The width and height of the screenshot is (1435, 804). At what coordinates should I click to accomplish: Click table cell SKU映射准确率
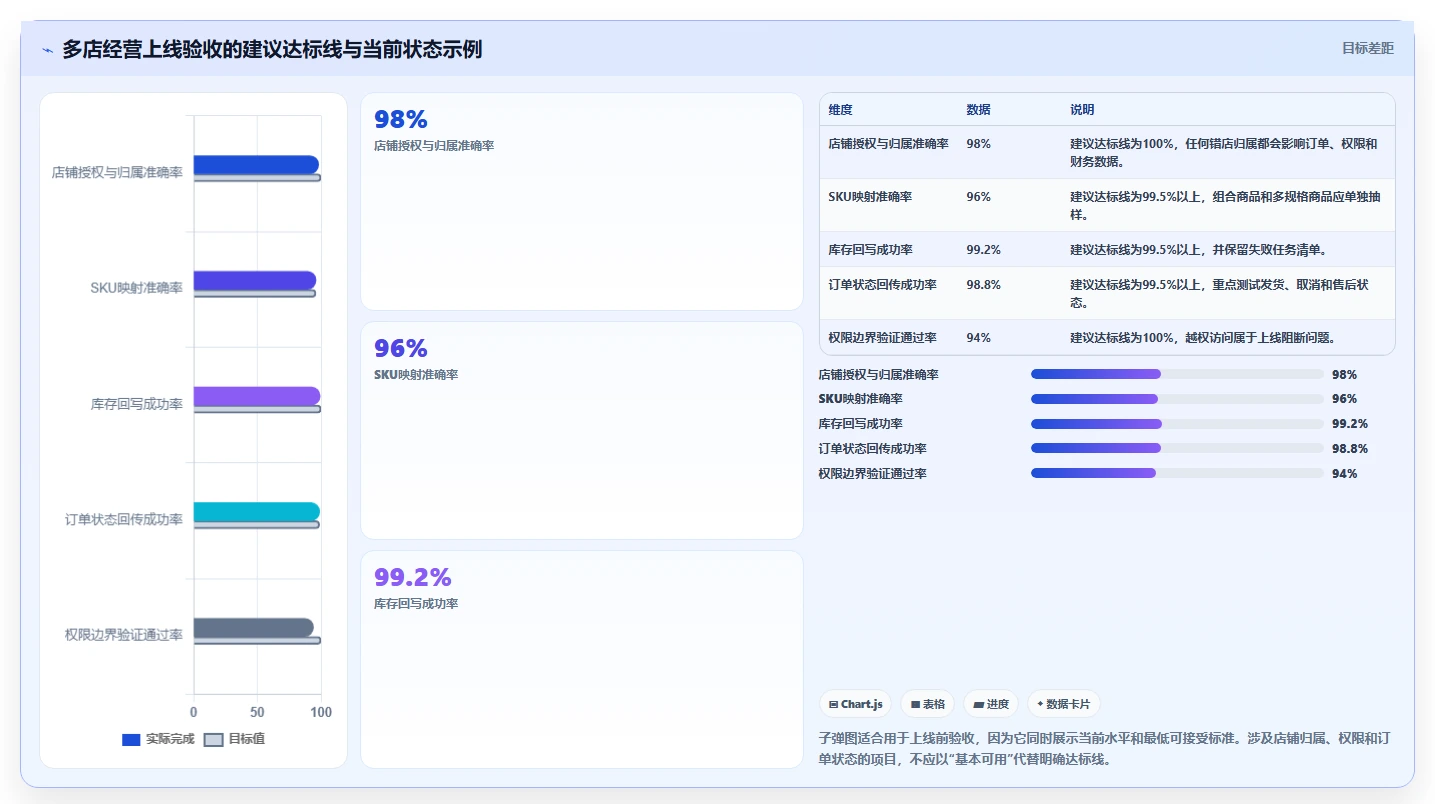870,196
